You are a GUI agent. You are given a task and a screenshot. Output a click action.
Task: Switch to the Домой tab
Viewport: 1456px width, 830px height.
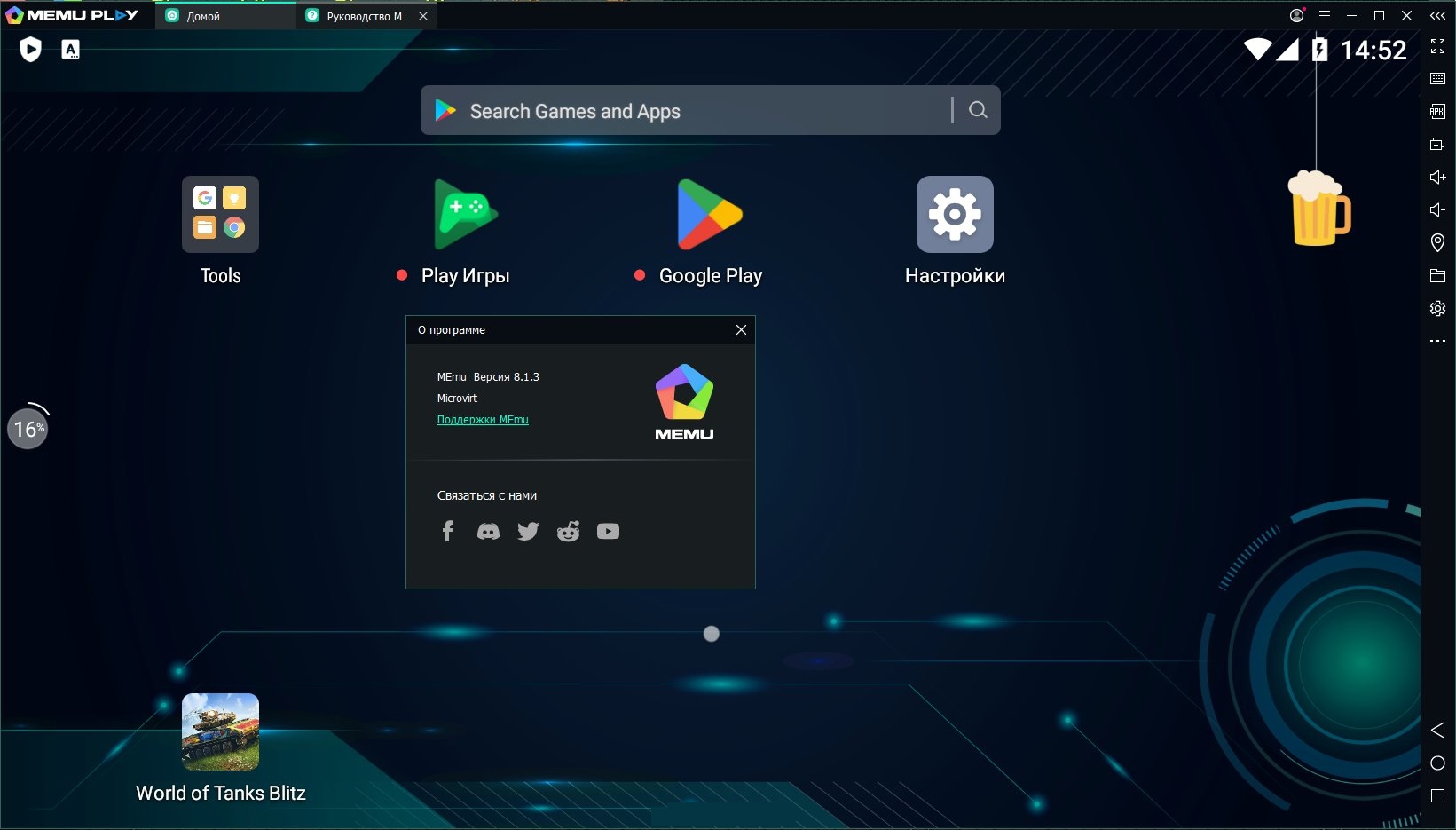pos(225,16)
